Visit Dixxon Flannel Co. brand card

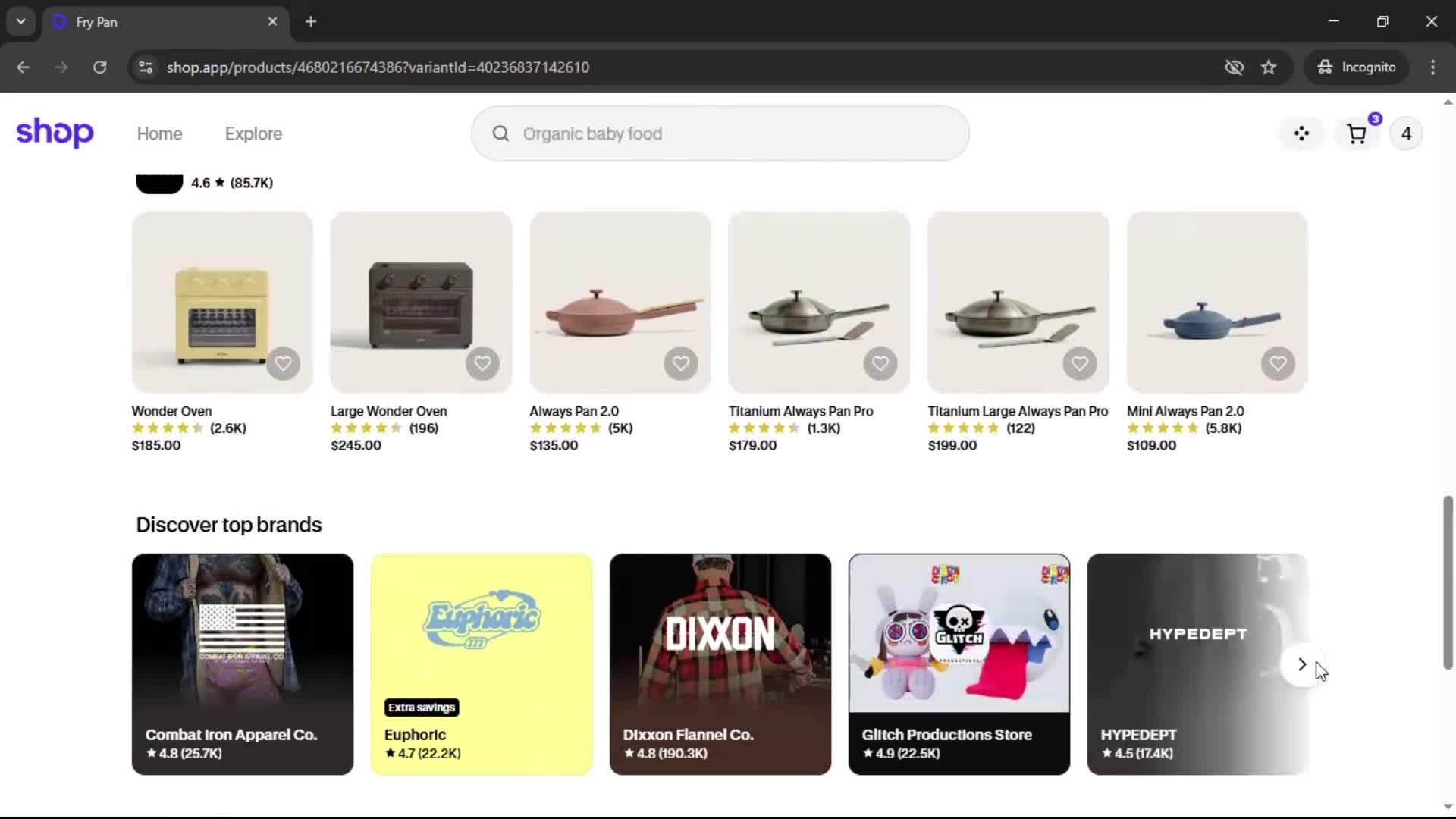click(x=720, y=664)
